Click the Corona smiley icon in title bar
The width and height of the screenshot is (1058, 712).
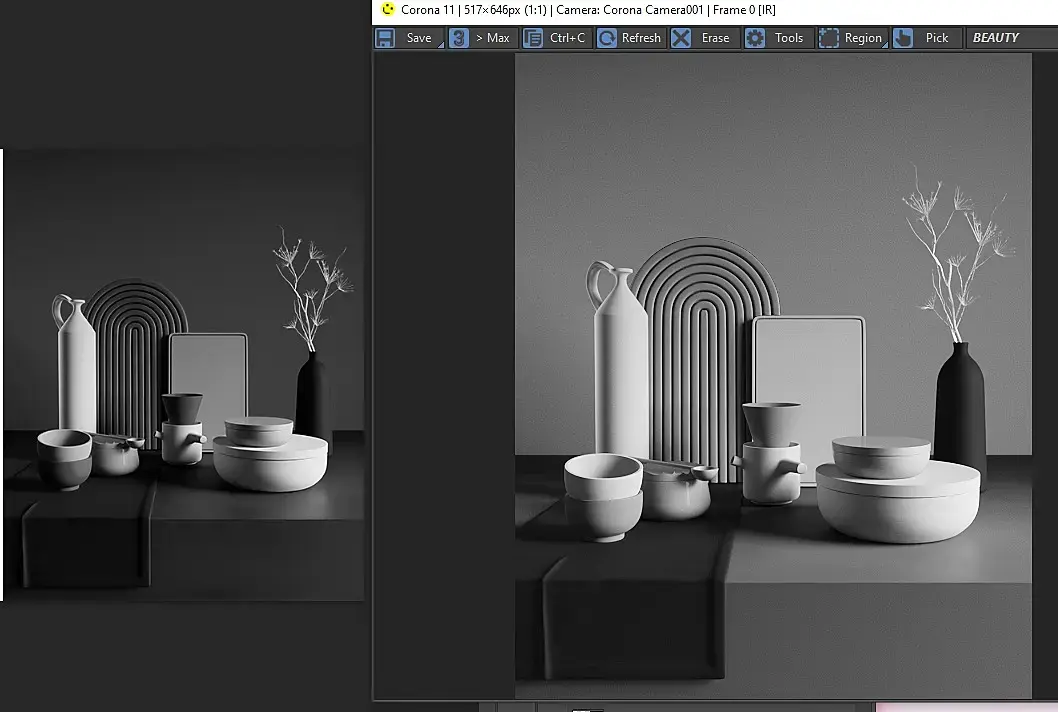(x=387, y=9)
